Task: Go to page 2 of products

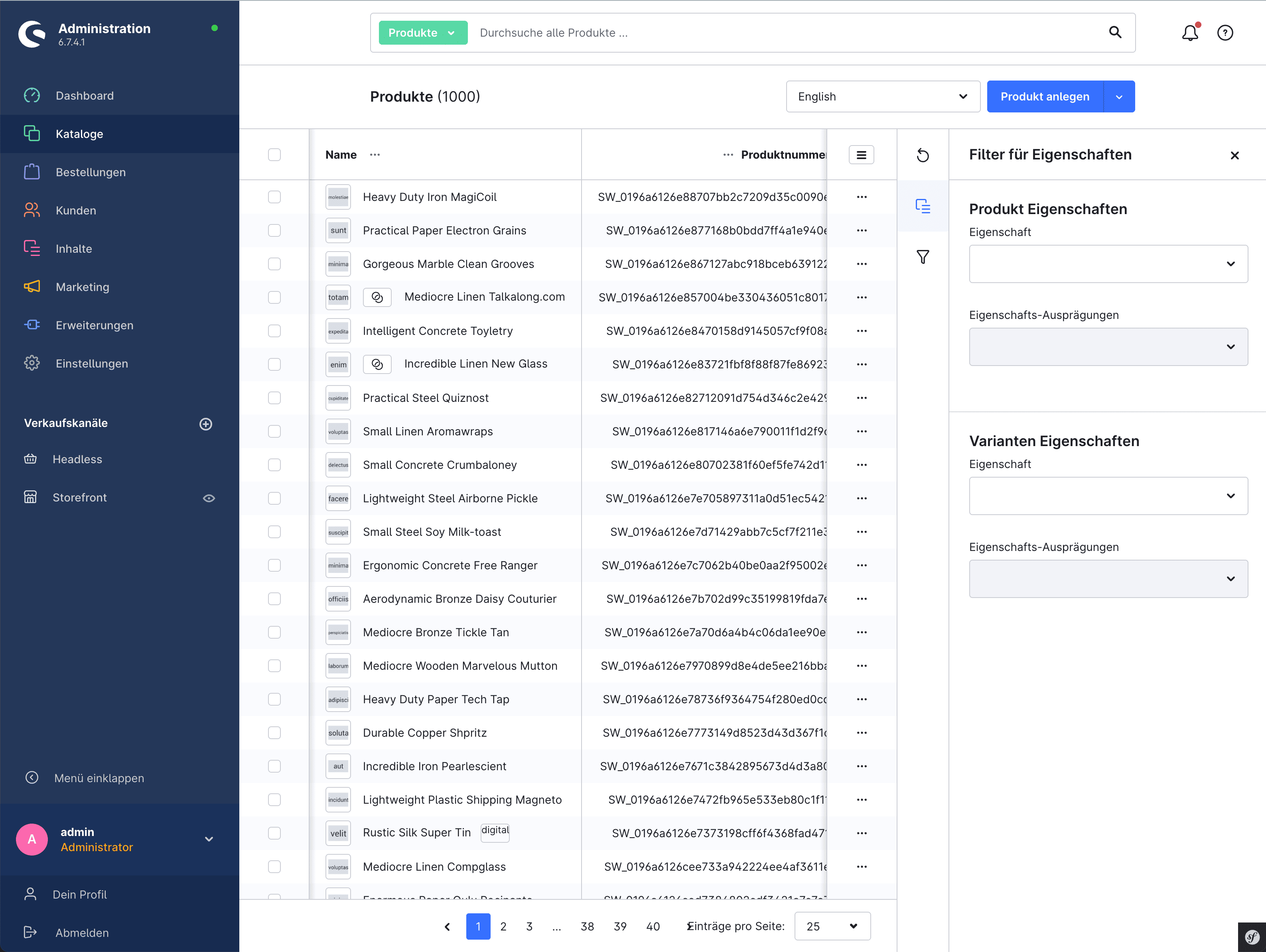Action: [x=503, y=926]
